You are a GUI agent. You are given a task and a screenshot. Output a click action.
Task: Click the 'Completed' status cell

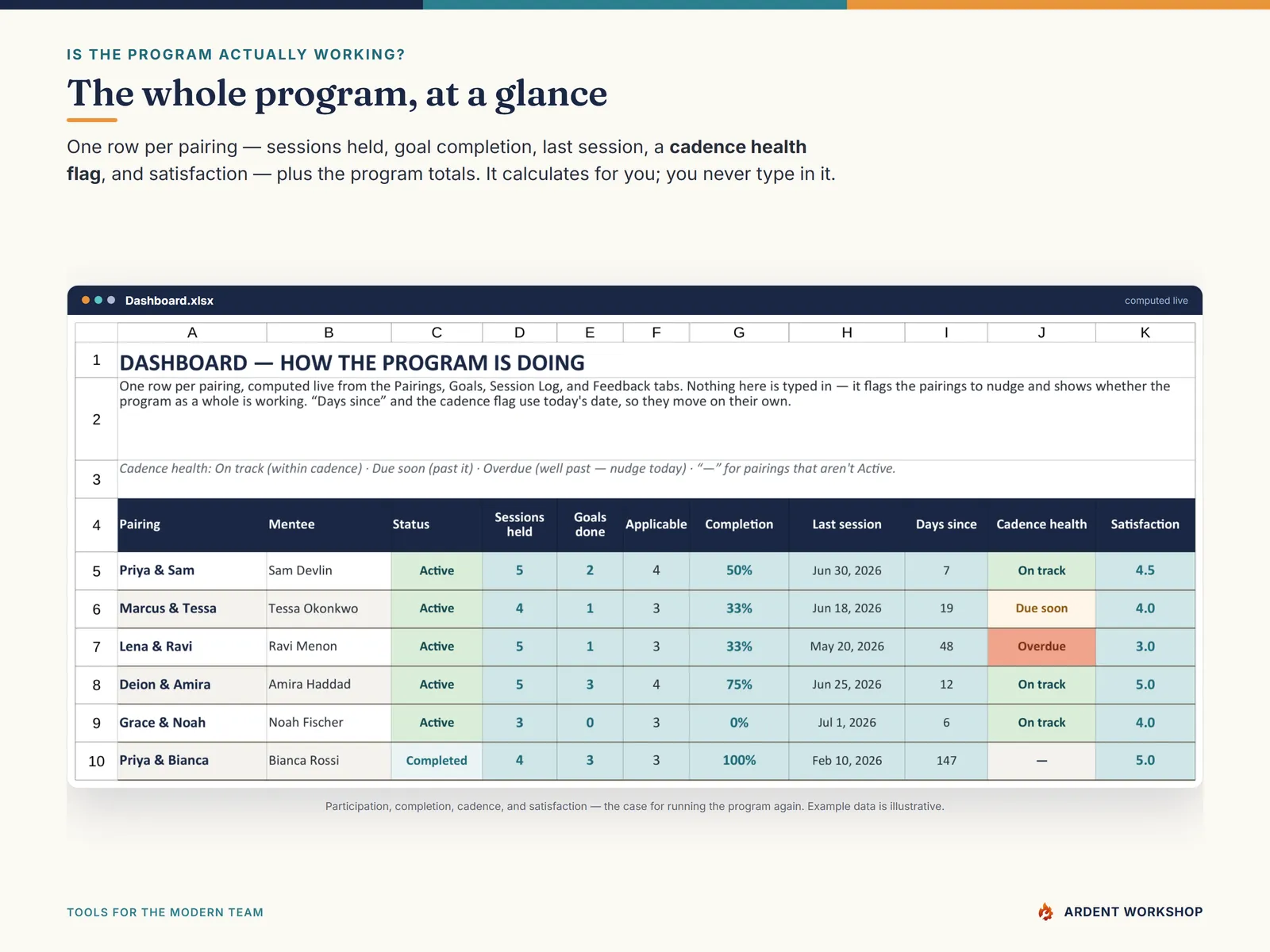tap(437, 760)
